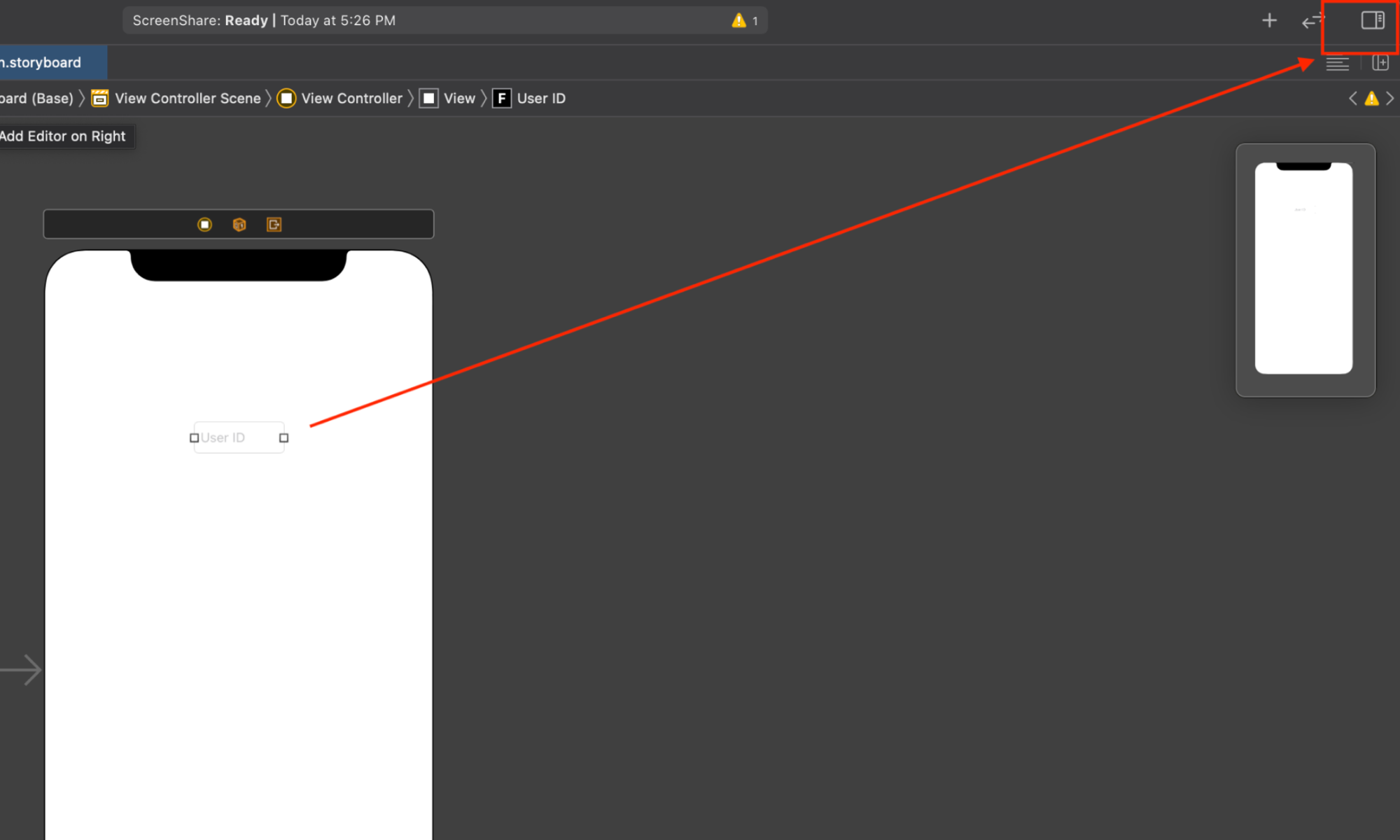Go to the next issue arrow

pos(1390,99)
